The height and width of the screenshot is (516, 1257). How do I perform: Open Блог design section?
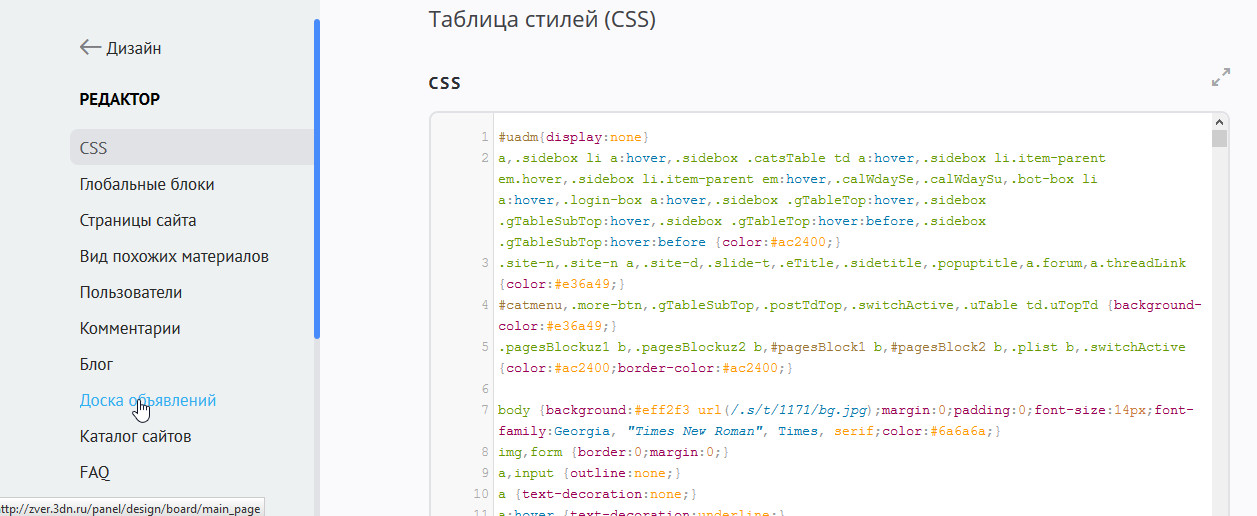point(97,364)
